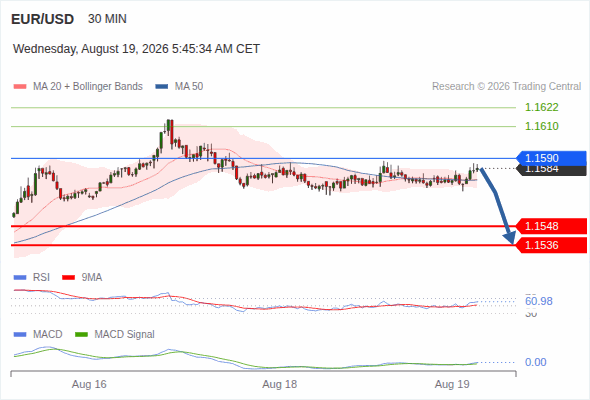Click the 1.1610 resistance level label
Viewport: 590px width, 400px height.
(x=541, y=126)
